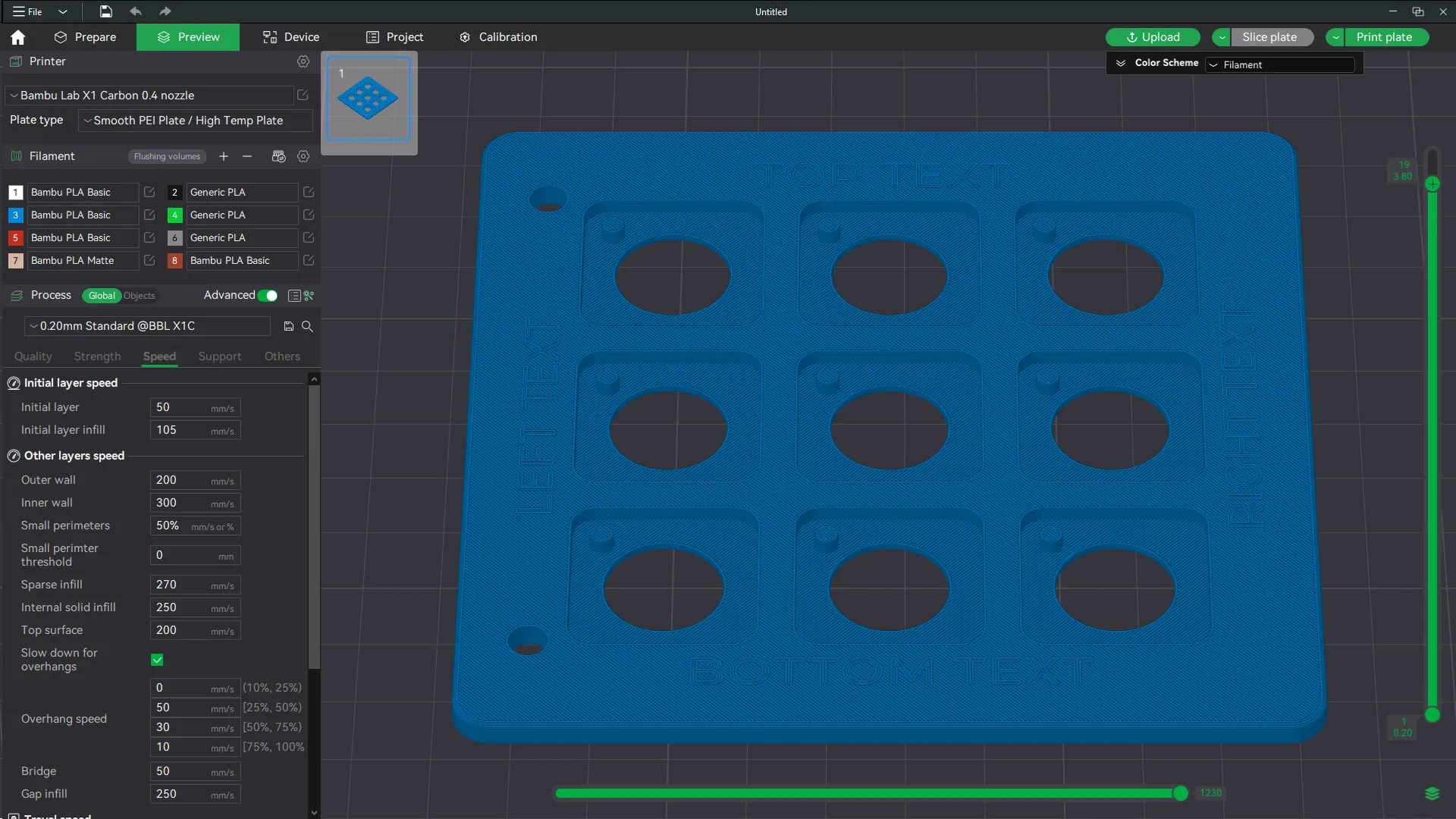The width and height of the screenshot is (1456, 819).
Task: Edit filament 3 Bambu PLA Basic preset
Action: click(x=149, y=215)
